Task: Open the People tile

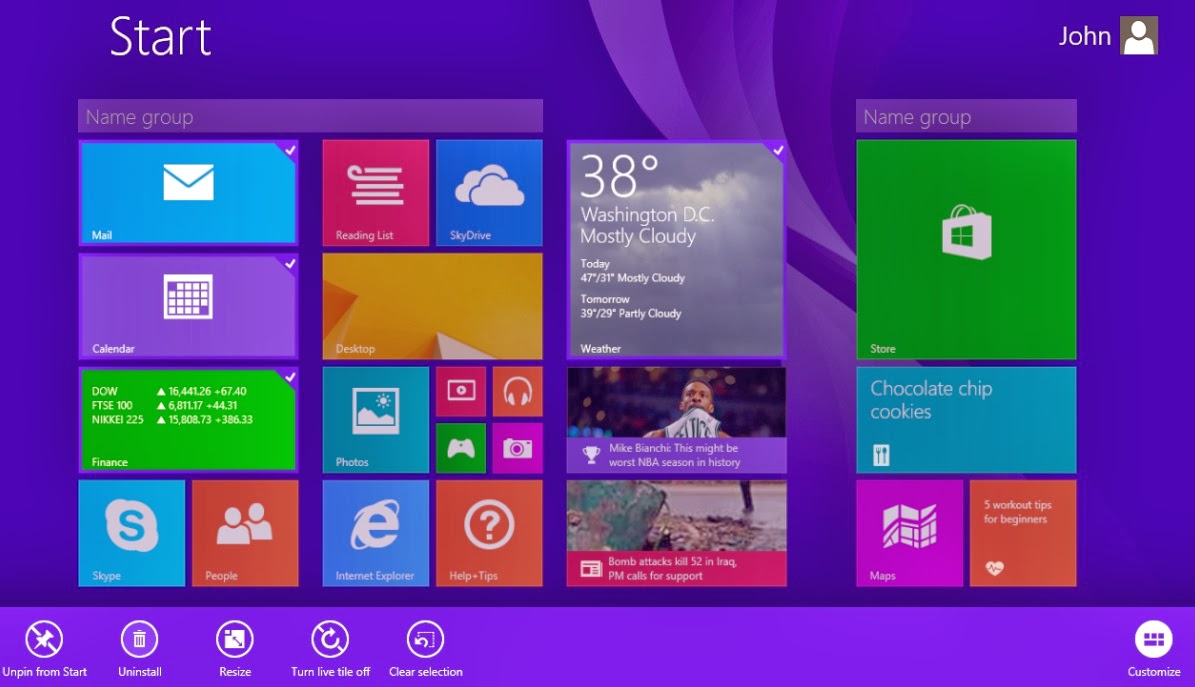Action: (x=245, y=533)
